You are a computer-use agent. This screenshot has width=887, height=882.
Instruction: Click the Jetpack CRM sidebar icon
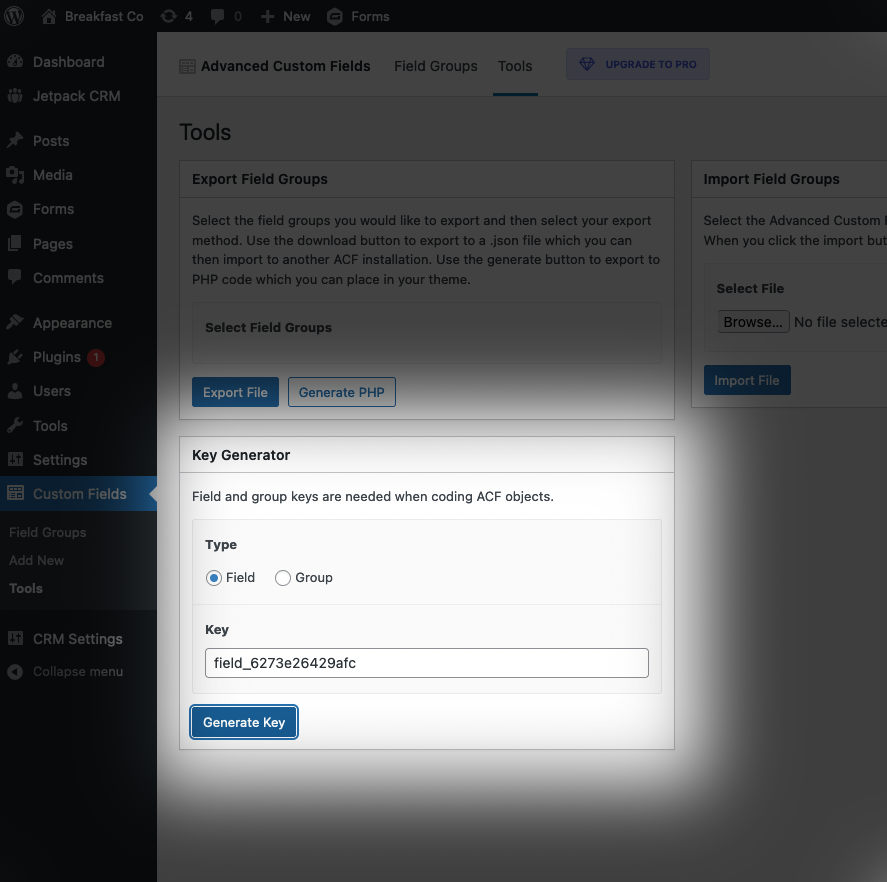15,96
